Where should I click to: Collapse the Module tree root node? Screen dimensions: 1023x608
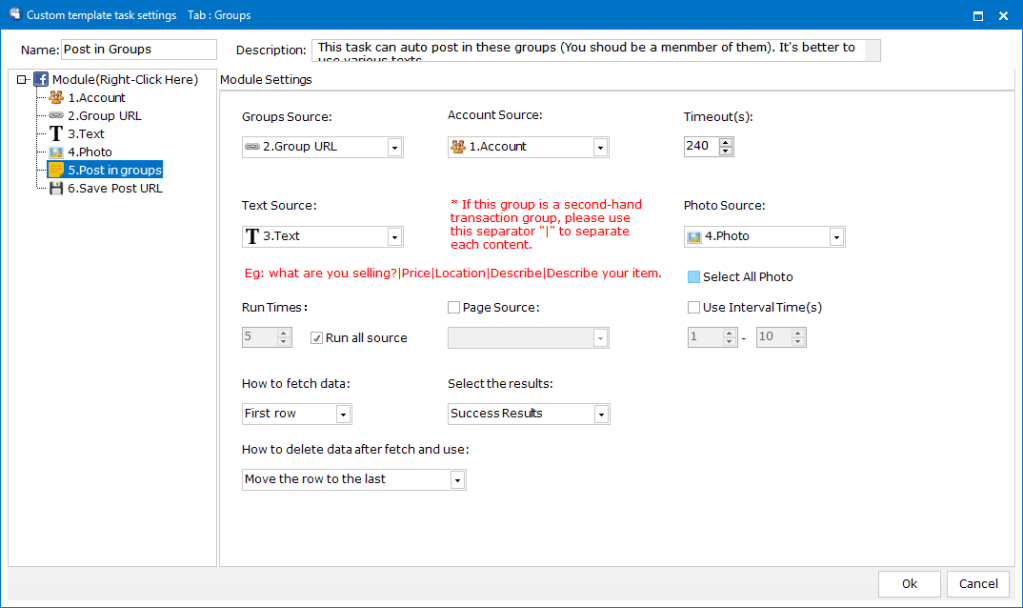[x=22, y=80]
